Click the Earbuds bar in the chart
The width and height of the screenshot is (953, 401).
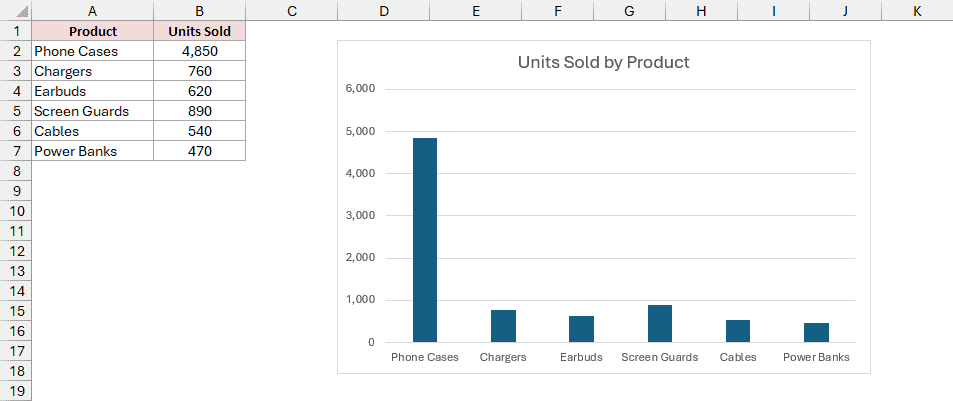click(x=582, y=329)
